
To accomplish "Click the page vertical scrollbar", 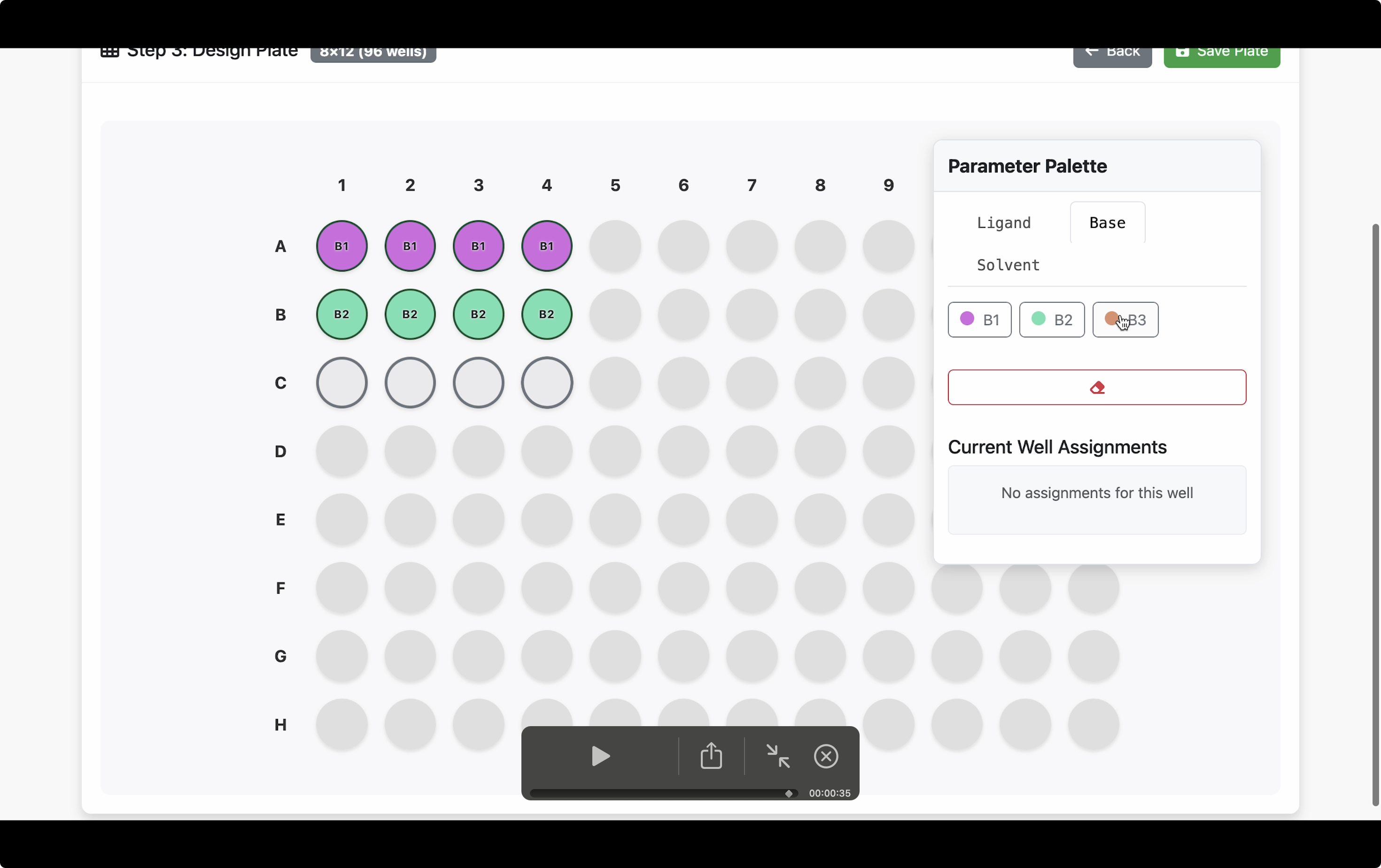I will point(1375,515).
